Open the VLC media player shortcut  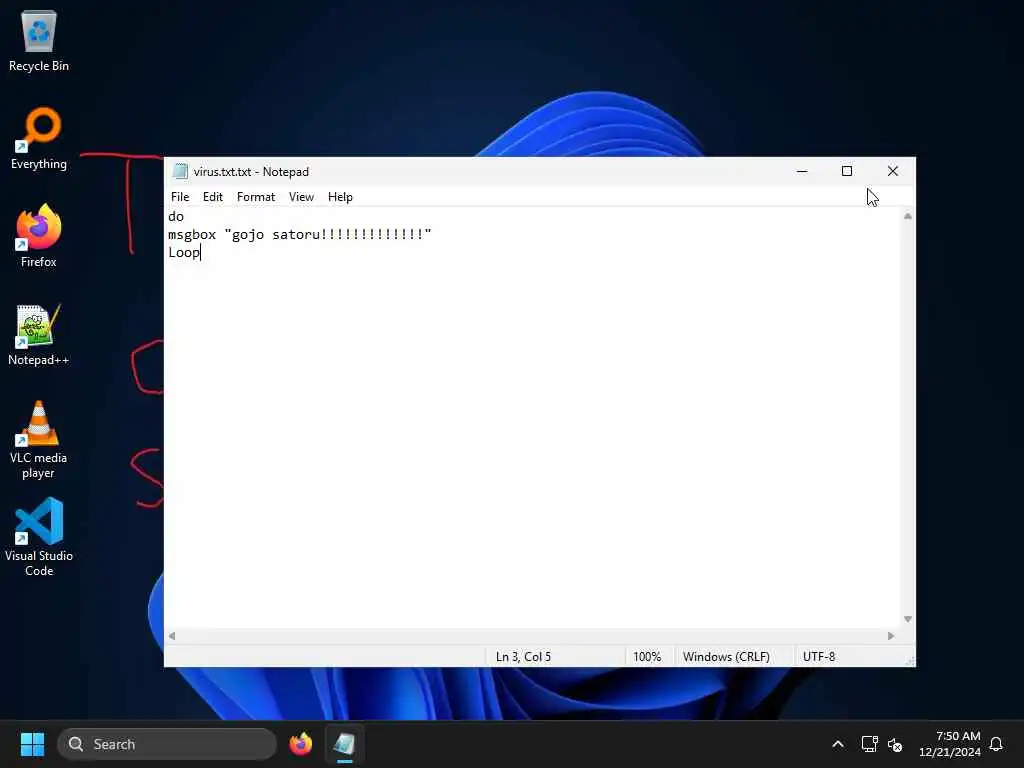(x=39, y=440)
